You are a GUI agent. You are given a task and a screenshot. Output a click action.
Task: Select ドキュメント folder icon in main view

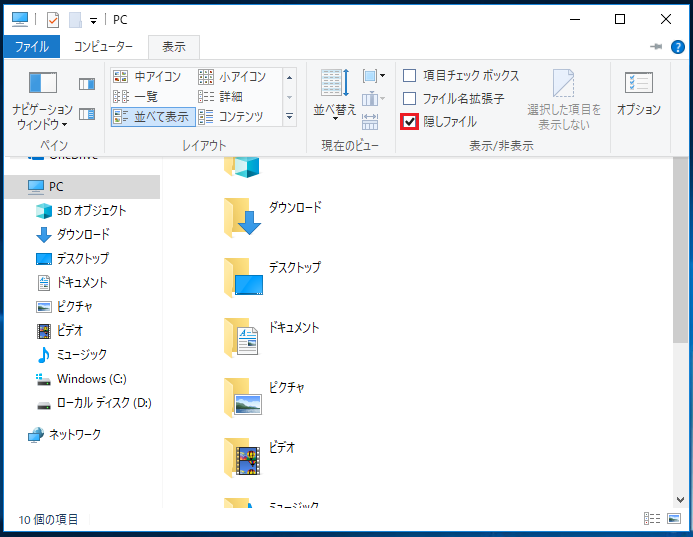click(241, 337)
